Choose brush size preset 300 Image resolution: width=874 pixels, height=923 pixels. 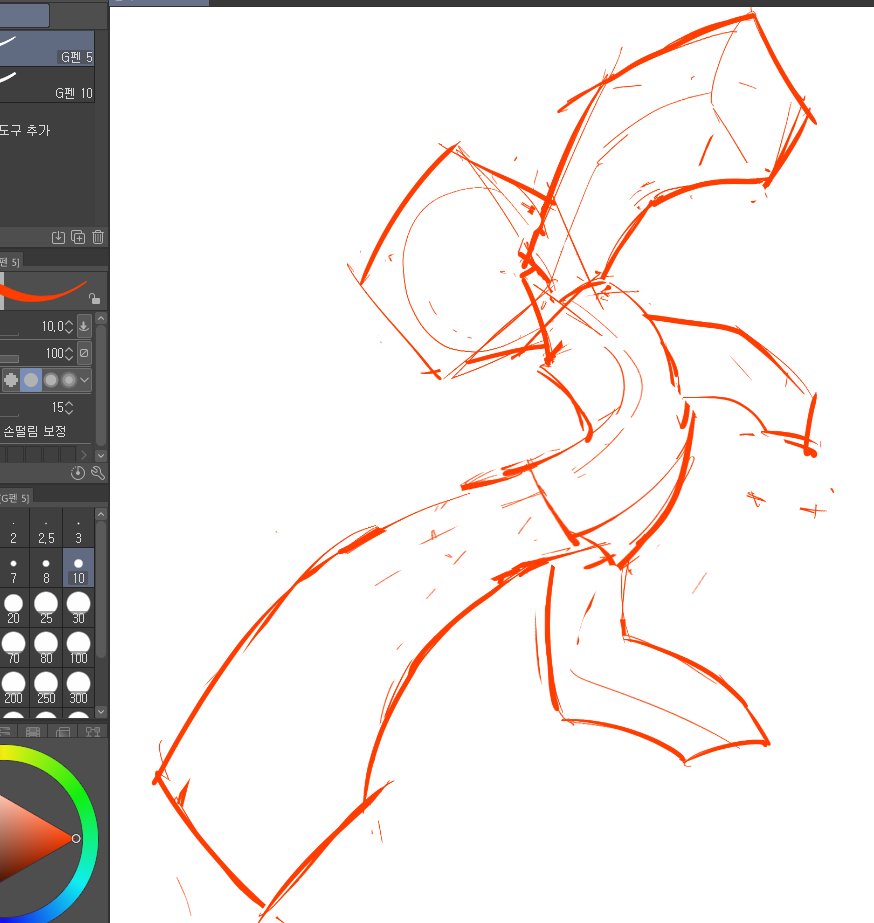[78, 688]
